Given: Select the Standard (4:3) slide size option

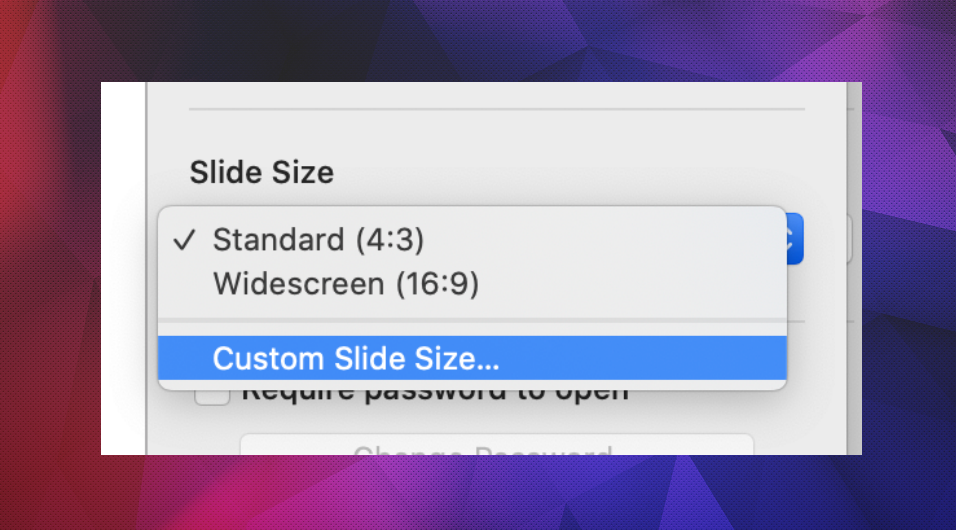Looking at the screenshot, I should click(x=318, y=240).
